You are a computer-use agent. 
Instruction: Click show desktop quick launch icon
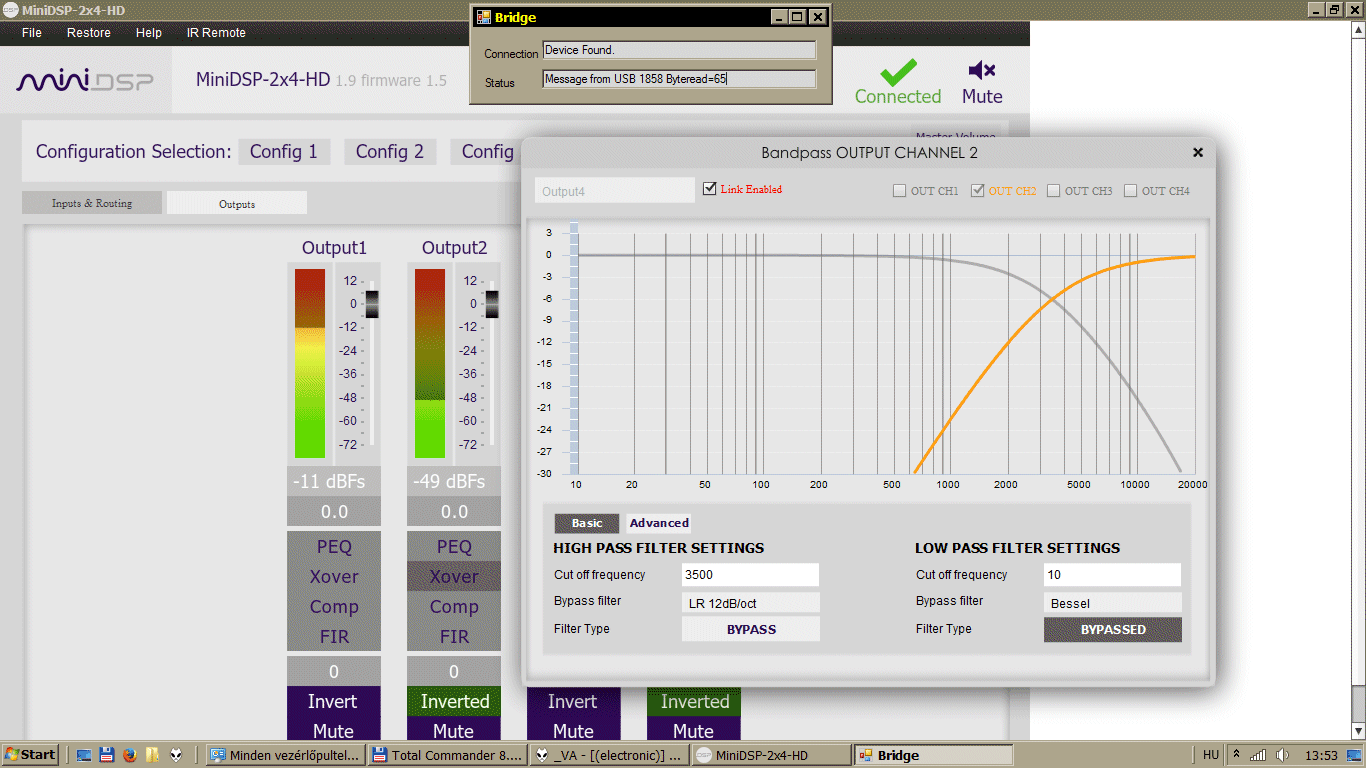84,755
